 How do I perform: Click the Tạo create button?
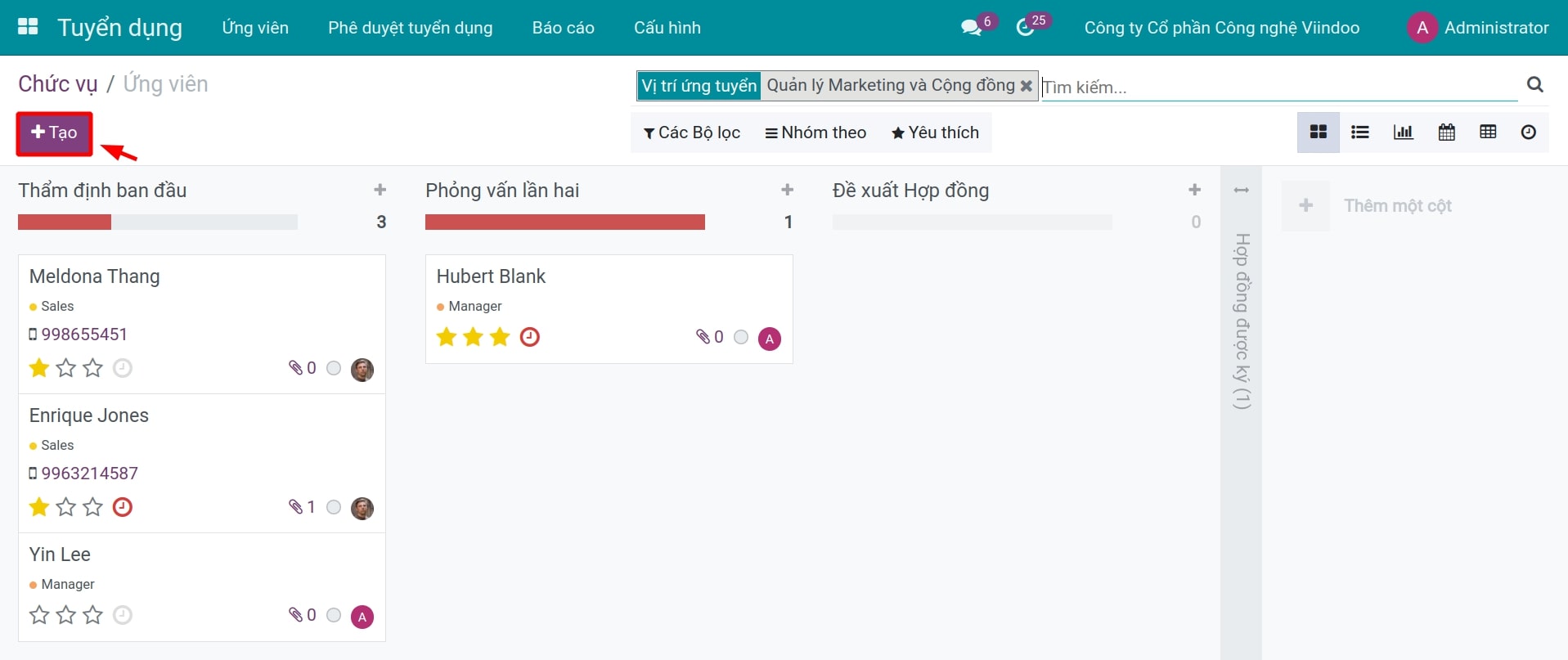(x=54, y=132)
